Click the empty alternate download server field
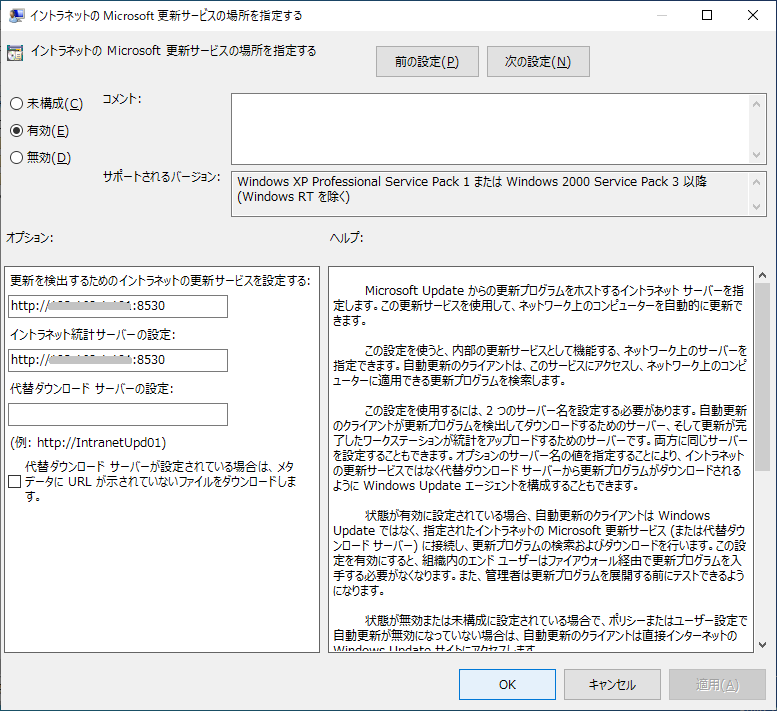 [x=118, y=414]
